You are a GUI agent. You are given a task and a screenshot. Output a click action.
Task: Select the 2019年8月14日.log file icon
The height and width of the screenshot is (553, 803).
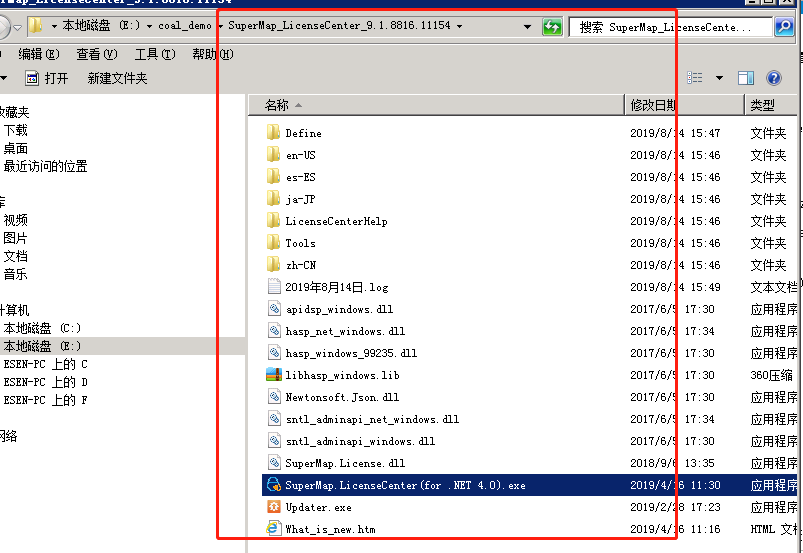coord(274,287)
